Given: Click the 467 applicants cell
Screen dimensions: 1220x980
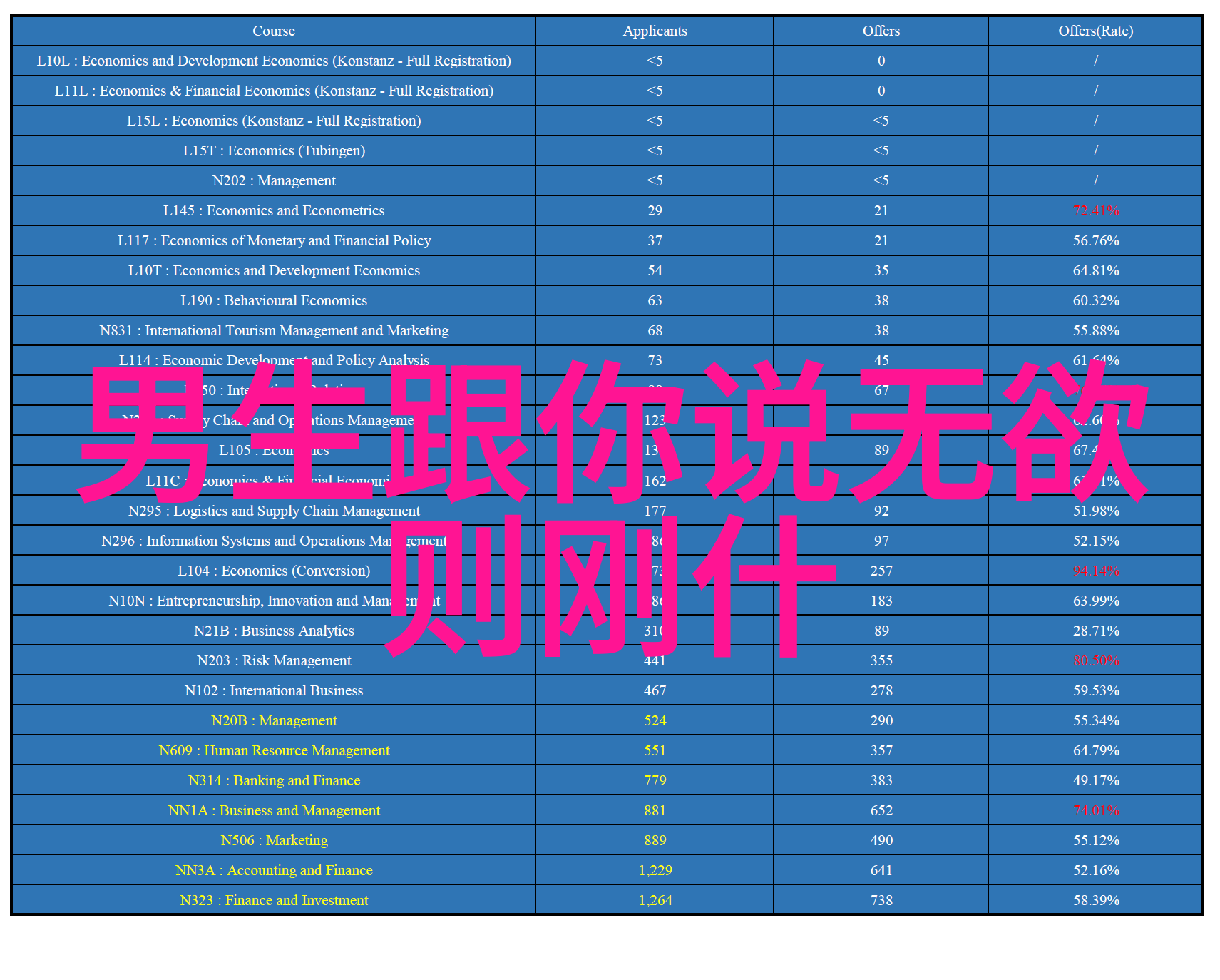Looking at the screenshot, I should coord(655,690).
